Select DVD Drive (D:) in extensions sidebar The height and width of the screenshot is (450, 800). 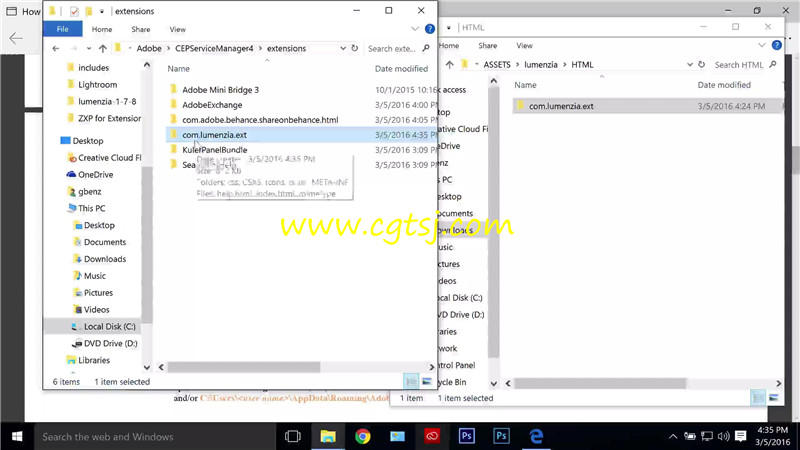(x=110, y=343)
